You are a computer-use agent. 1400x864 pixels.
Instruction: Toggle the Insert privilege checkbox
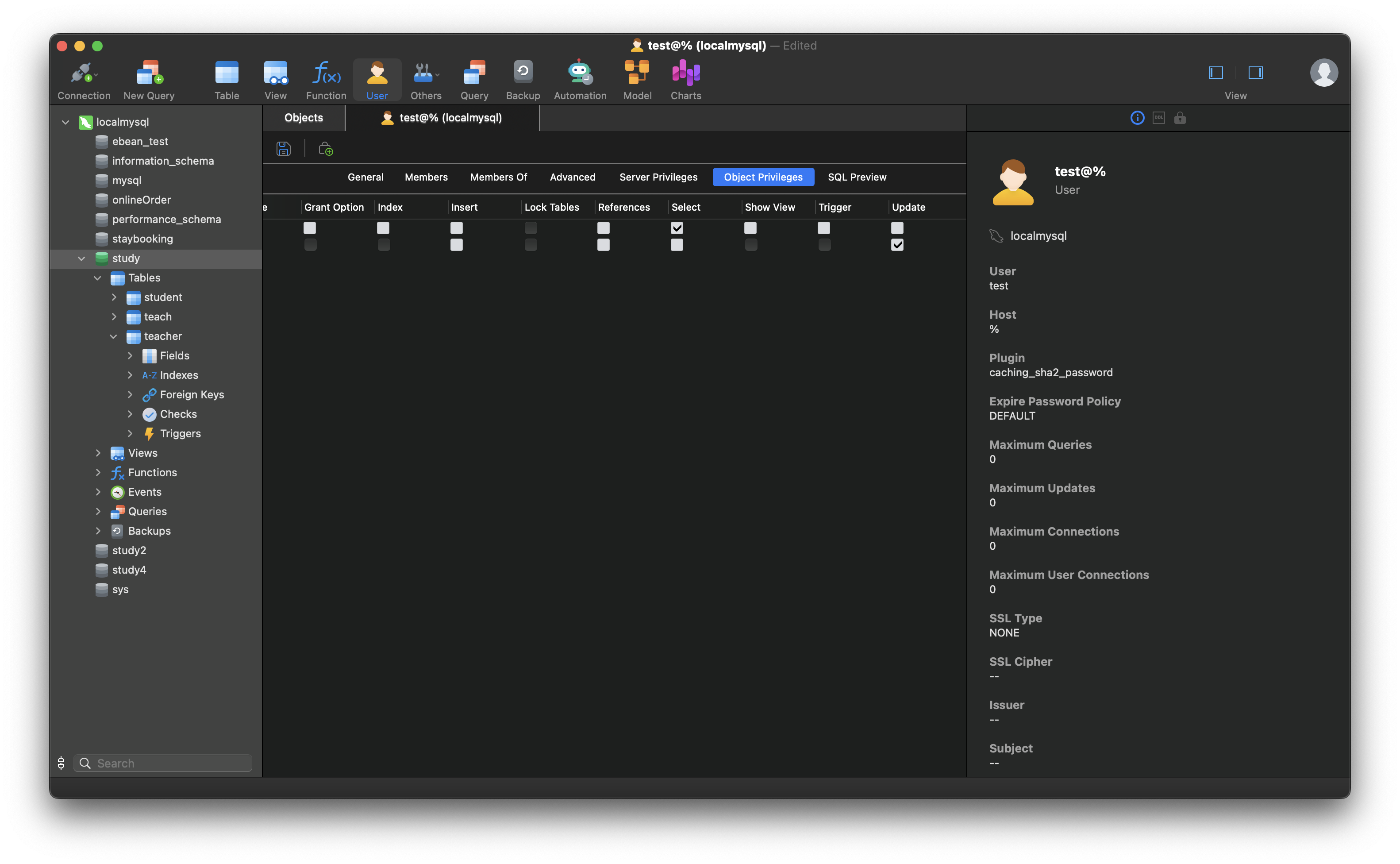[x=457, y=228]
